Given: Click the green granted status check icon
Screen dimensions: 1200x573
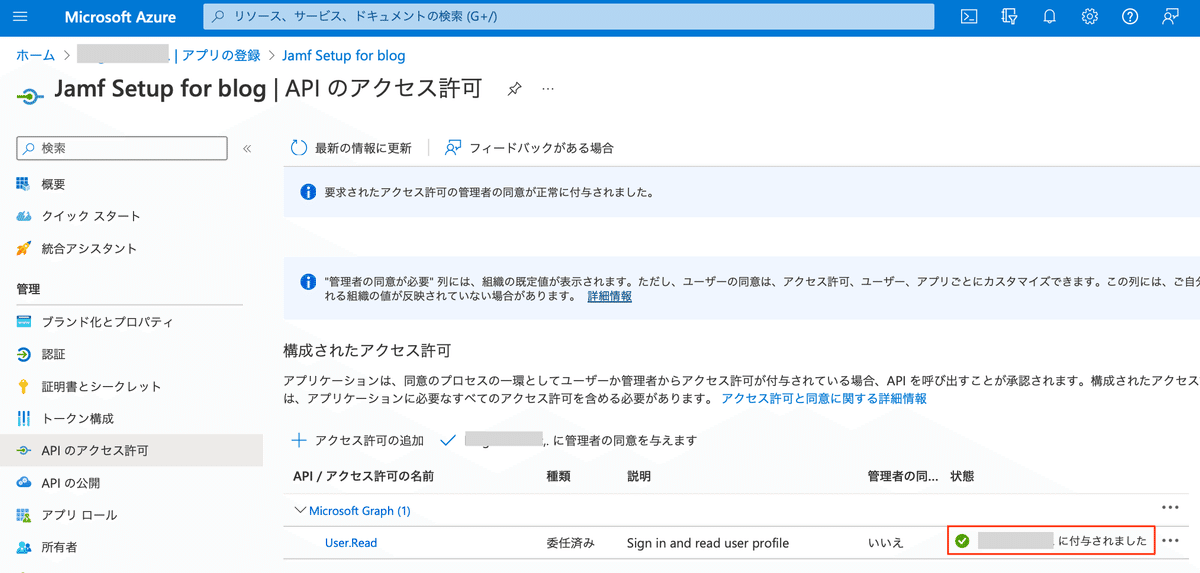Looking at the screenshot, I should click(962, 541).
